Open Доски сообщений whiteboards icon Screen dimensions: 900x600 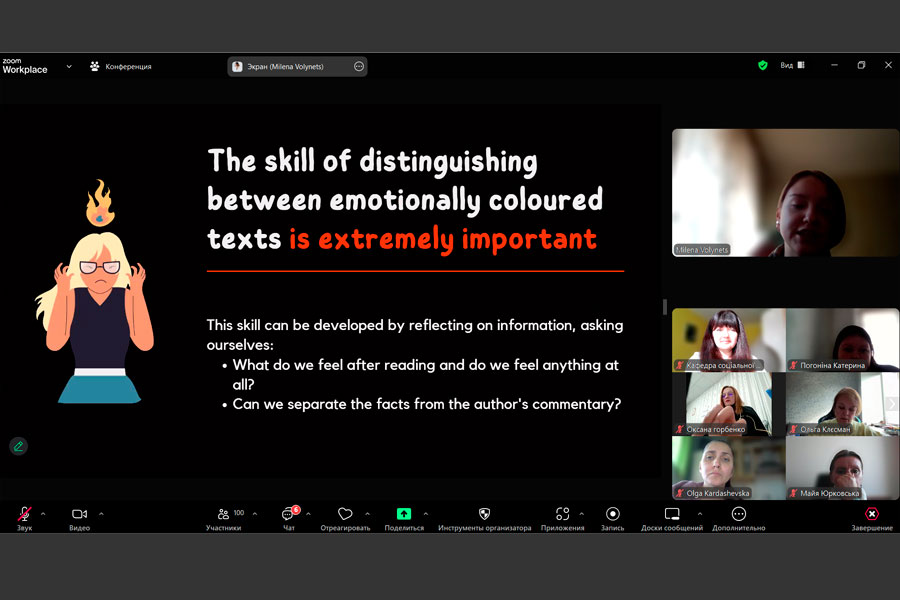pyautogui.click(x=672, y=514)
